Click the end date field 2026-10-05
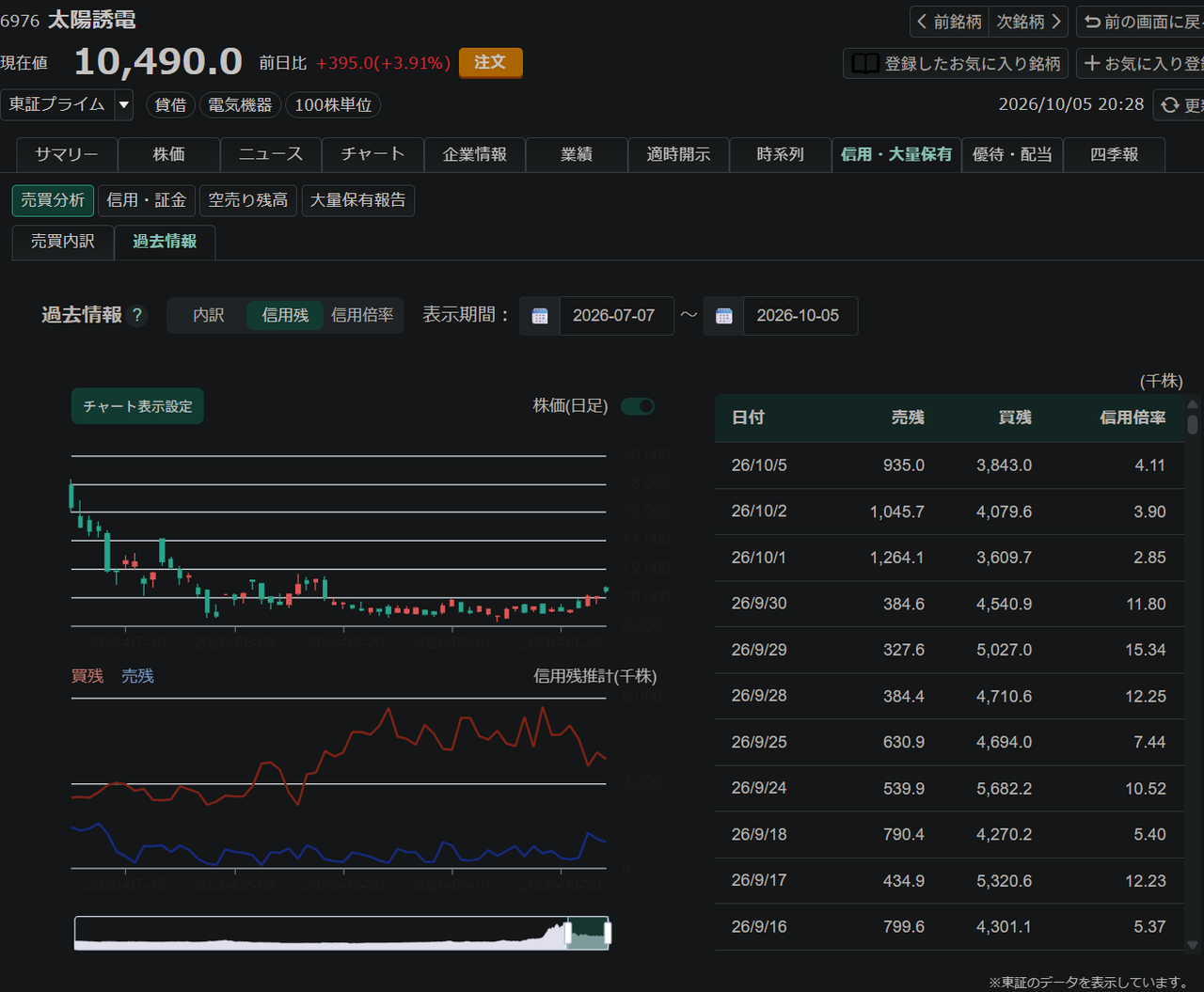This screenshot has width=1204, height=992. [800, 316]
